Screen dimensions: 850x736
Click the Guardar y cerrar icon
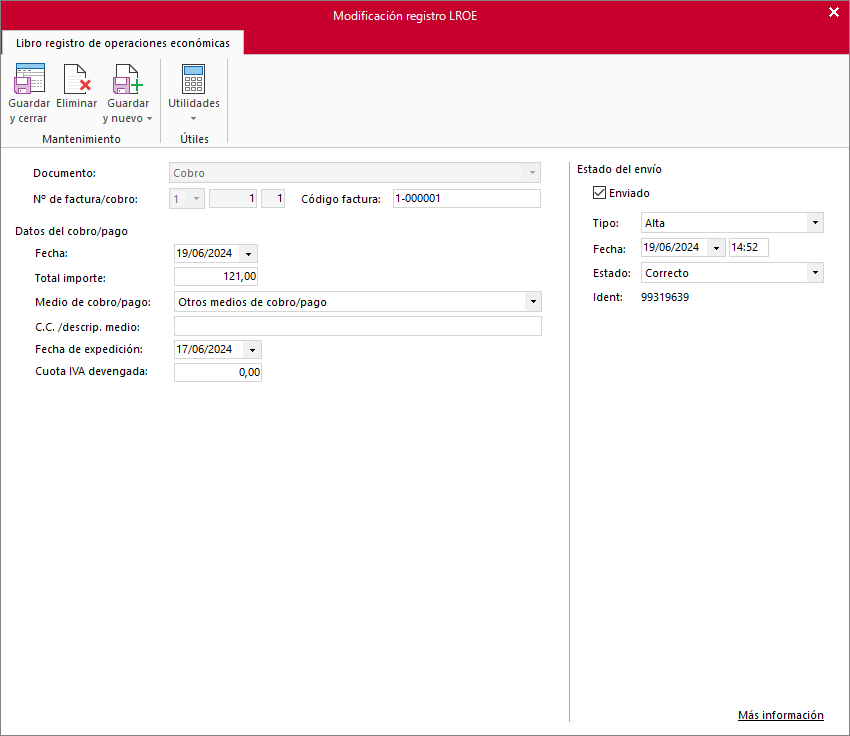[x=29, y=79]
